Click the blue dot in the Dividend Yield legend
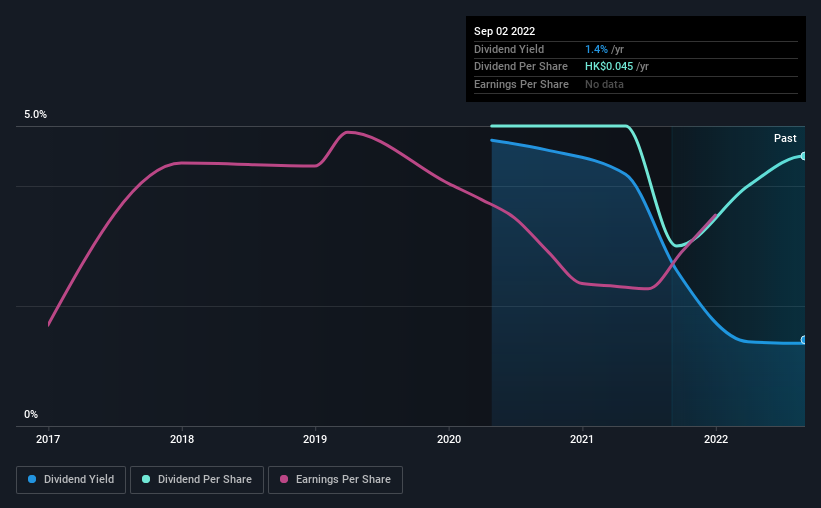The image size is (821, 508). point(33,480)
